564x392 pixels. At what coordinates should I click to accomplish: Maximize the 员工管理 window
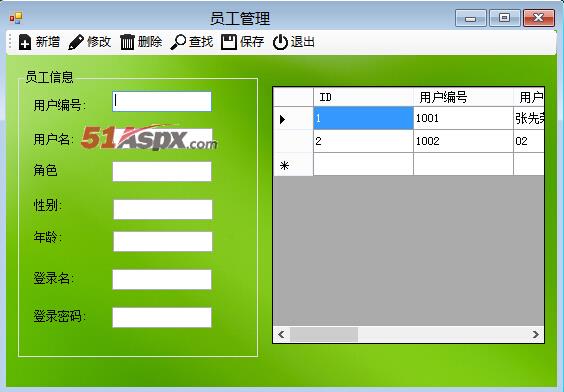505,18
